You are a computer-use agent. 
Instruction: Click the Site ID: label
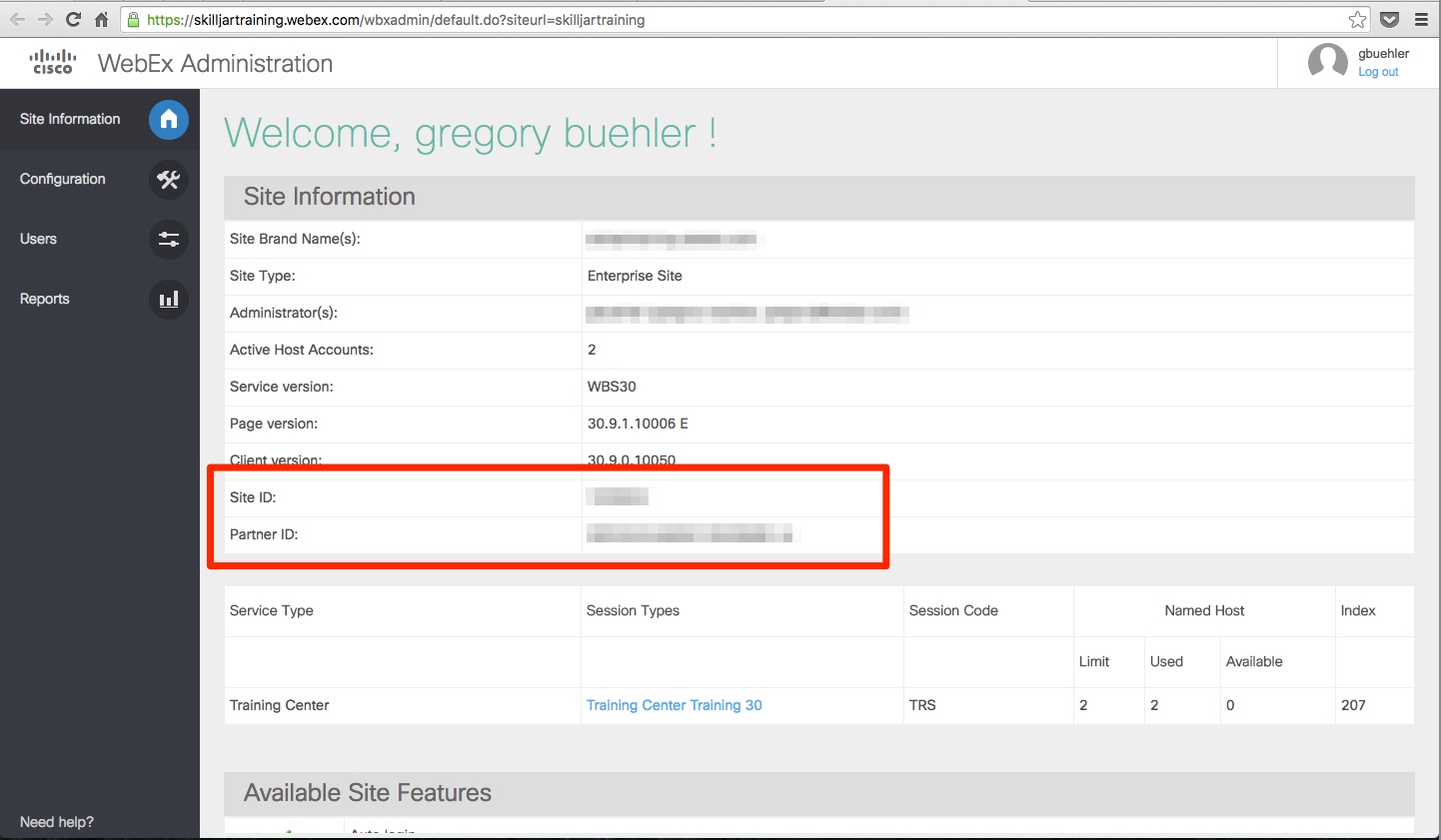[253, 497]
